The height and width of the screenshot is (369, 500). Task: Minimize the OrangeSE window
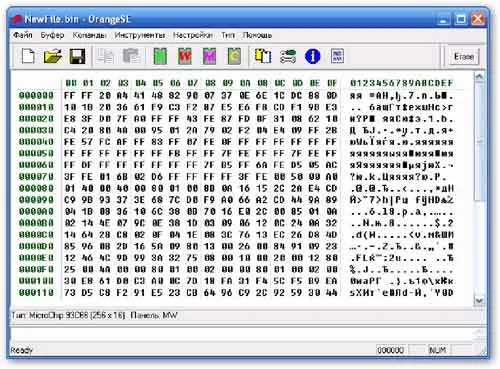point(444,19)
